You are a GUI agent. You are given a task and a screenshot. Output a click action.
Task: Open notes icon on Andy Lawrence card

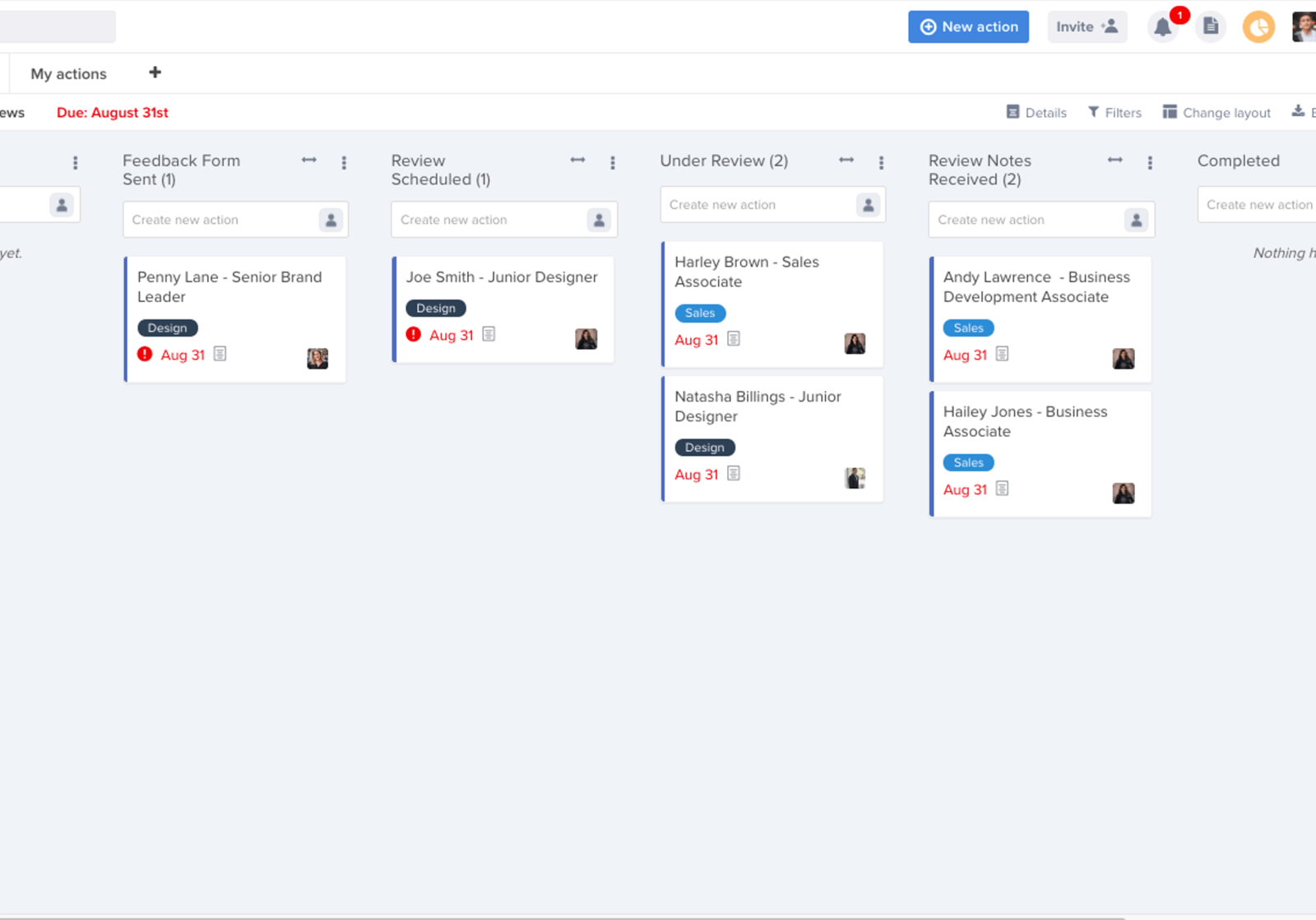1002,354
